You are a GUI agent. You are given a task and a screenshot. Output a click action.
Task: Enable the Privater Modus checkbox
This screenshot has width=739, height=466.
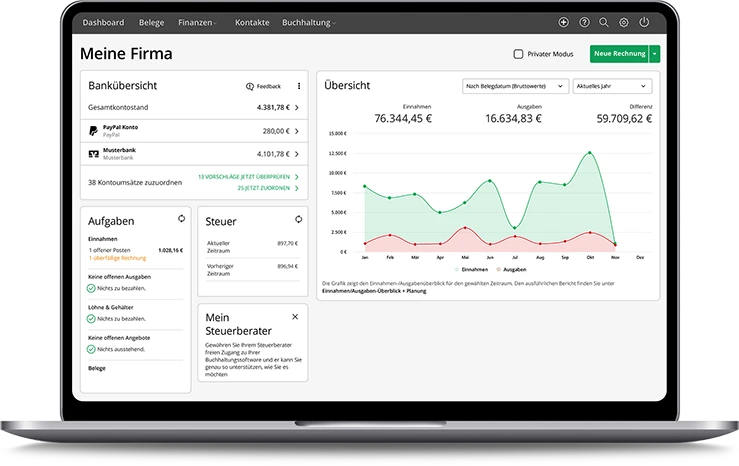(x=518, y=54)
